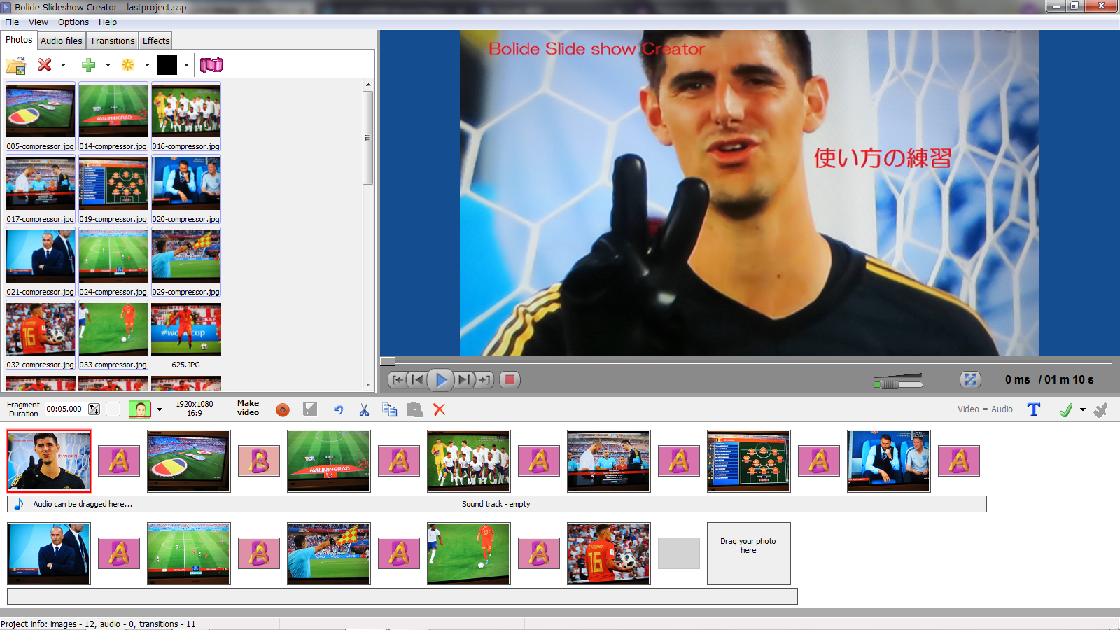Click the green plus add-to-project icon

click(89, 65)
